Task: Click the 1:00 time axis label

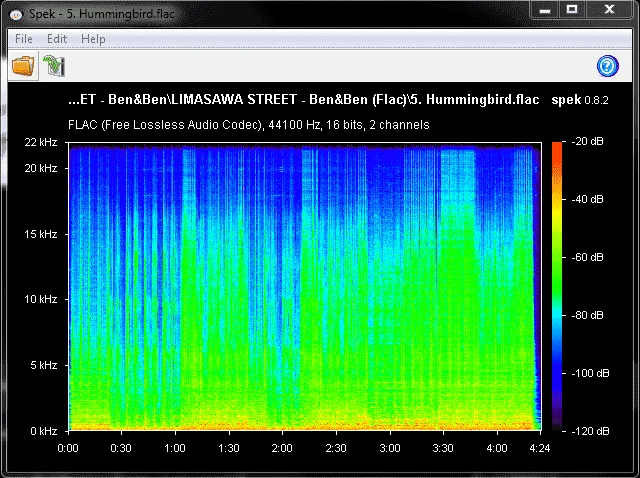Action: [175, 448]
